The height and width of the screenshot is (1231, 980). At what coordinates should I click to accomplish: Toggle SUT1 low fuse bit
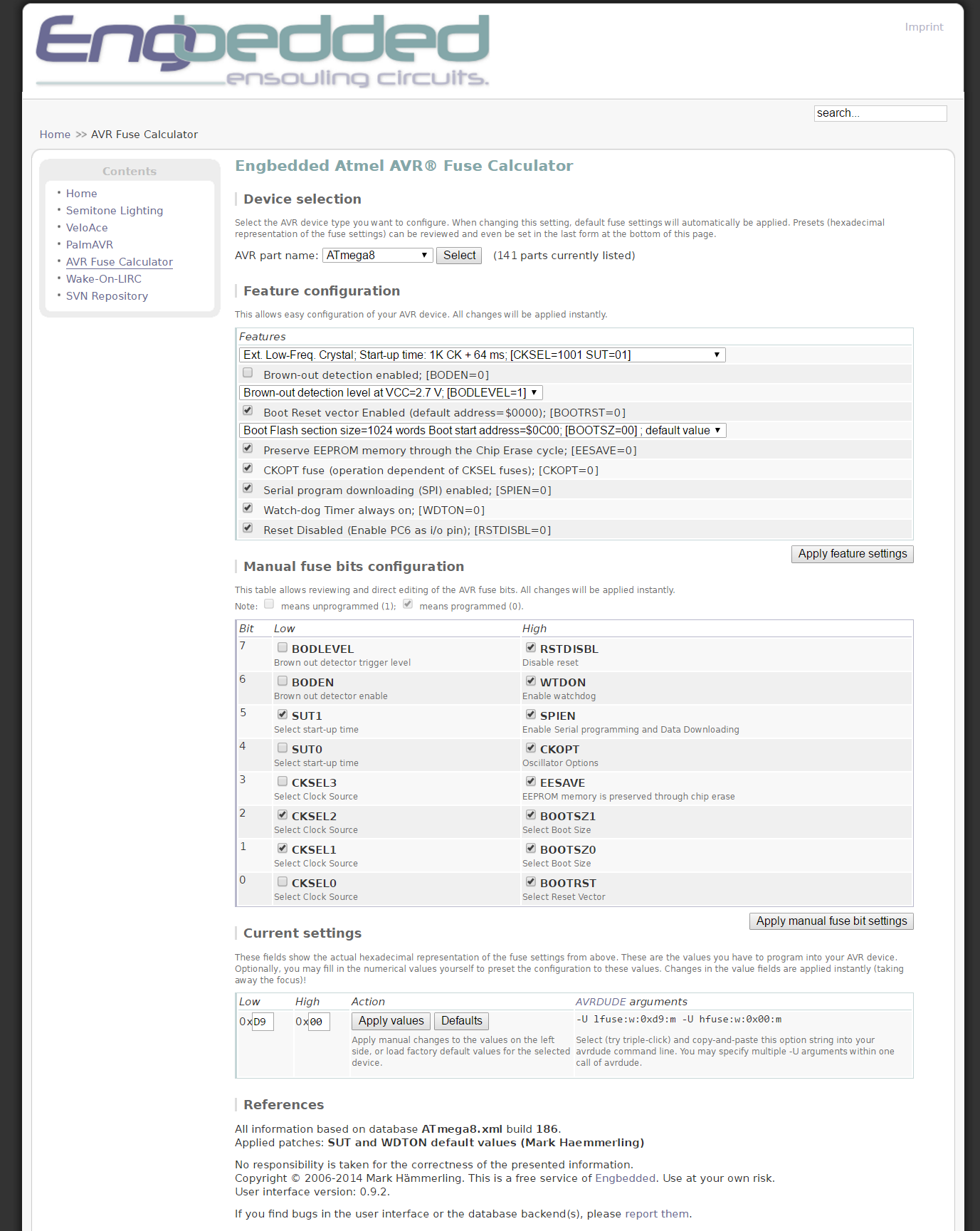(283, 715)
